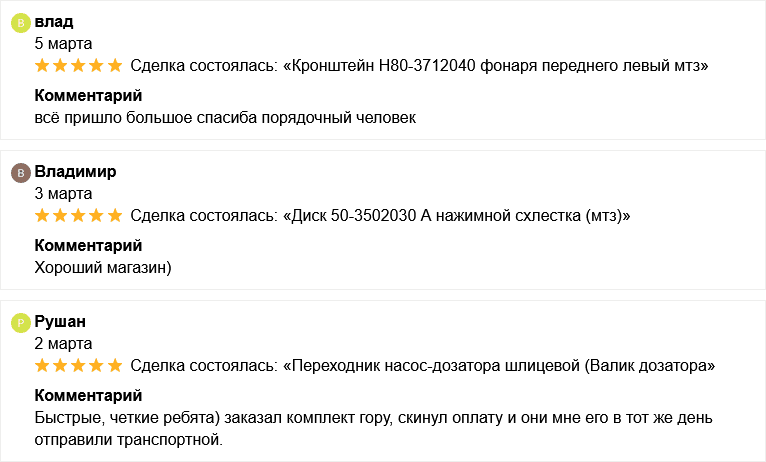Click the Комментарий heading in влад's review
The height and width of the screenshot is (462, 766).
coord(88,96)
